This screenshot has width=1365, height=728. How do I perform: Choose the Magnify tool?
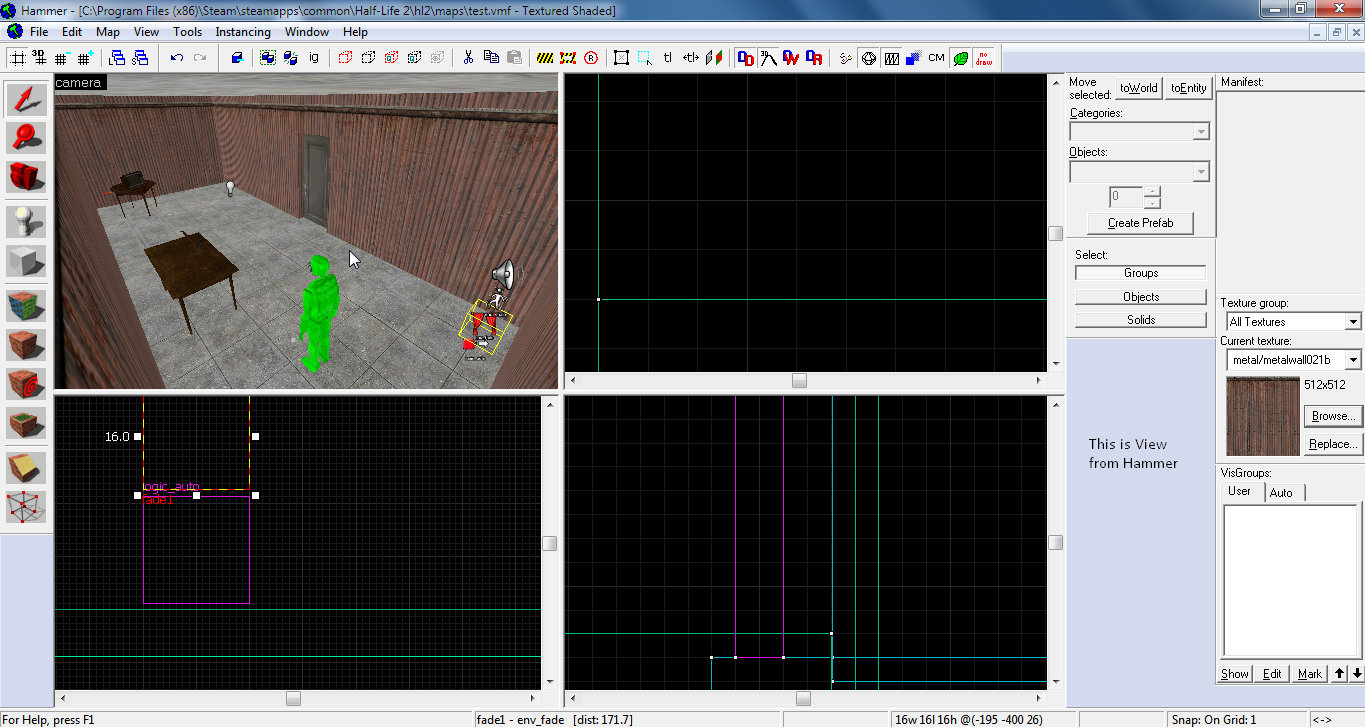coord(26,138)
